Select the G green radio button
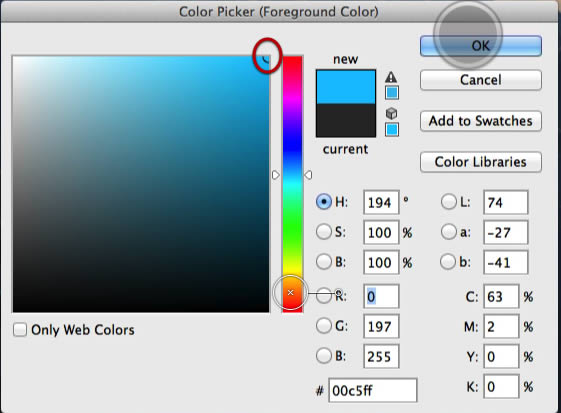The image size is (561, 413). point(324,326)
